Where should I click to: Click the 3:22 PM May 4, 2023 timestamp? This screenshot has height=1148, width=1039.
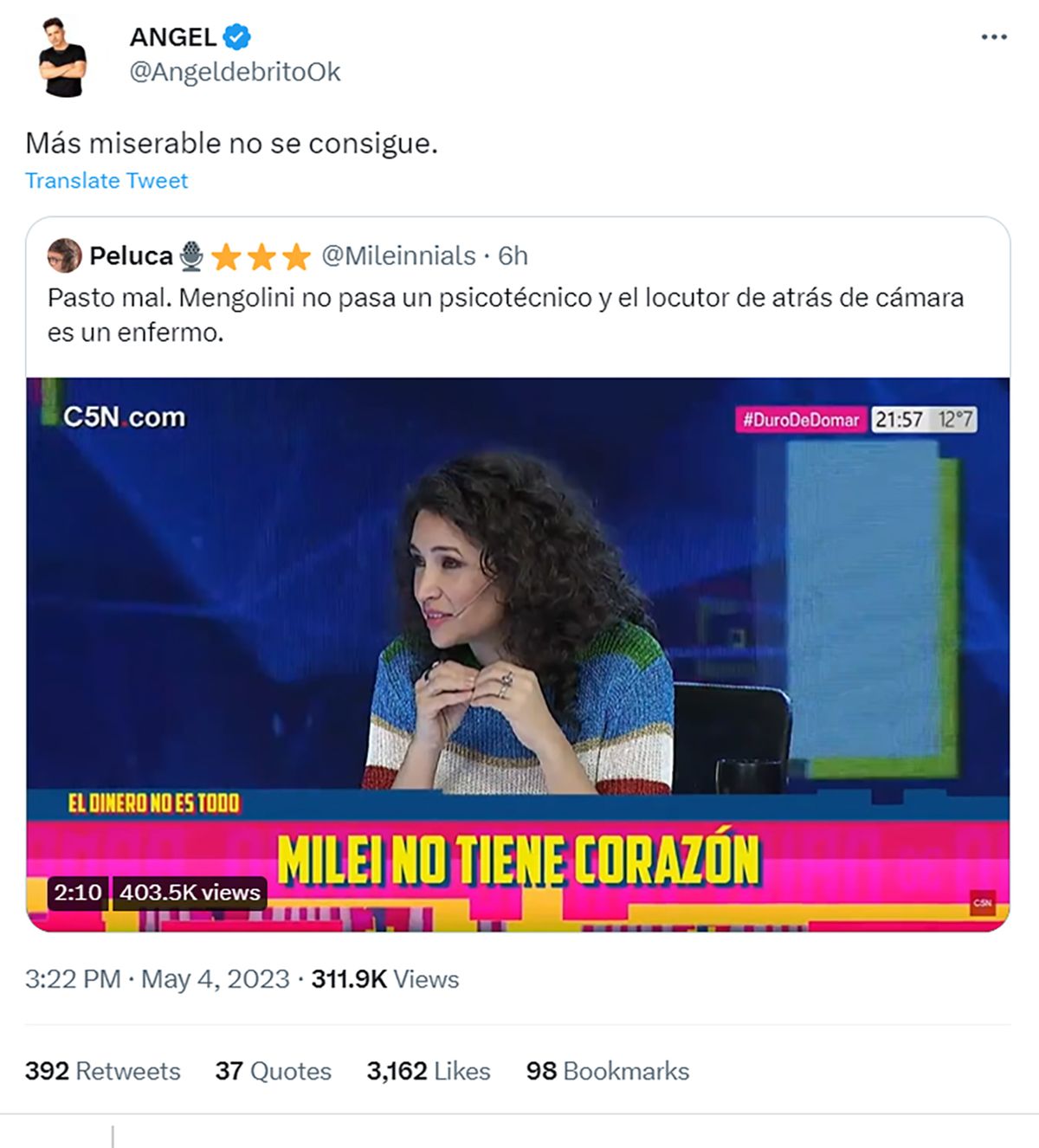click(x=158, y=979)
